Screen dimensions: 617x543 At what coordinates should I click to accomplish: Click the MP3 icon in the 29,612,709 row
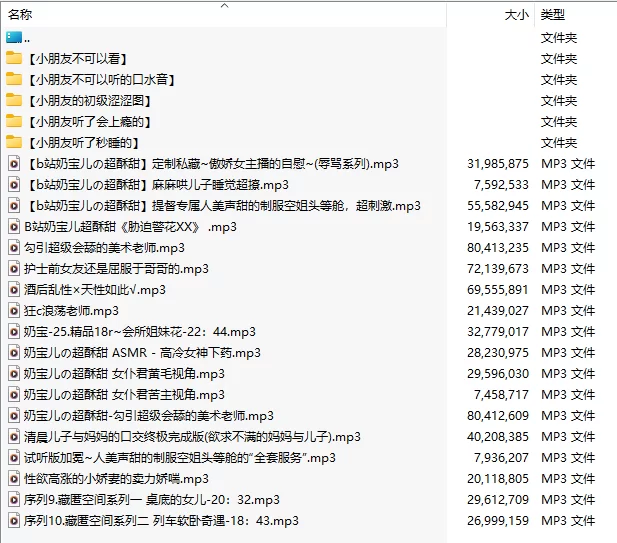[x=14, y=500]
